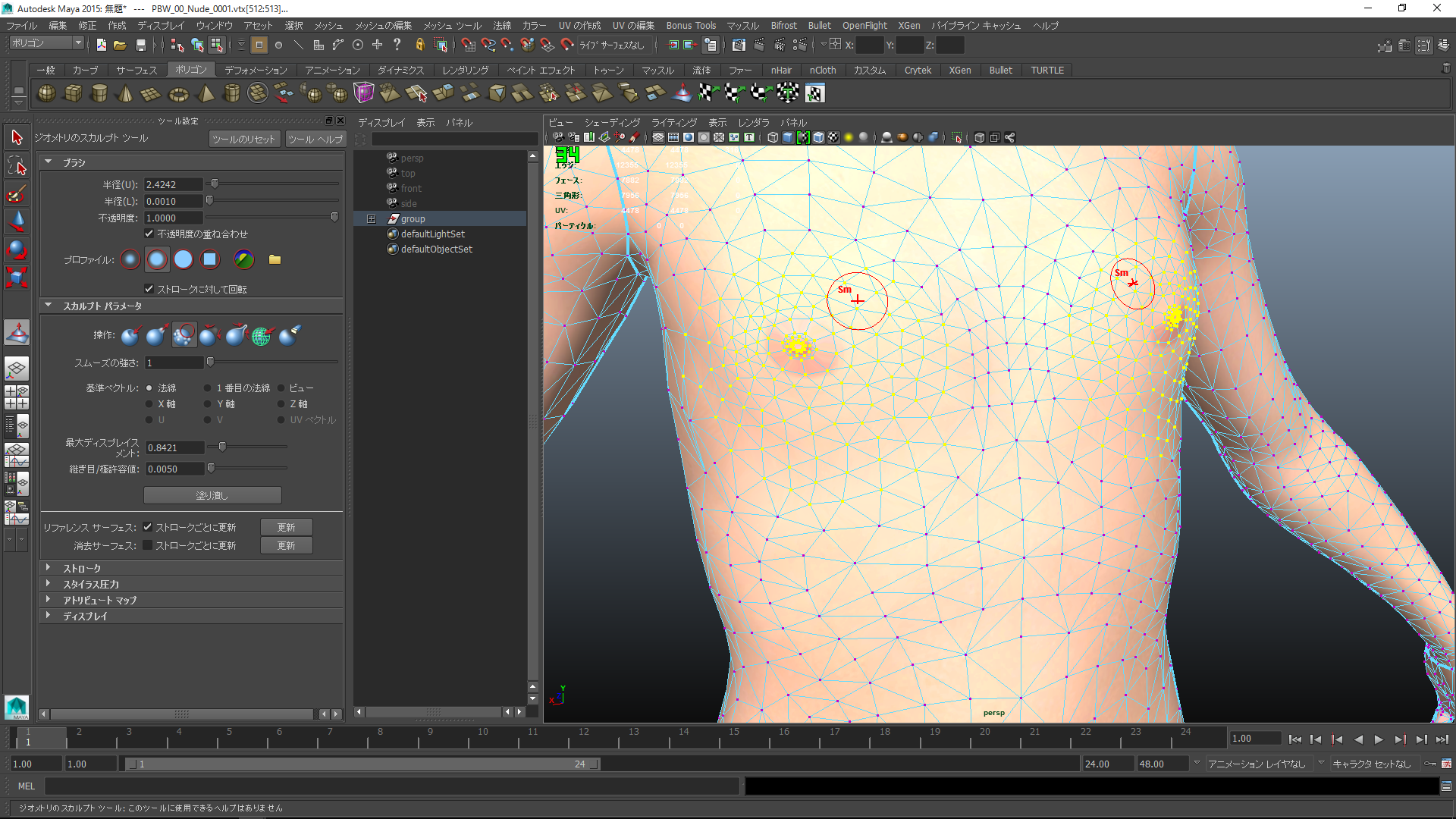The image size is (1456, 819).
Task: Click the ツールのリセット button
Action: (x=243, y=139)
